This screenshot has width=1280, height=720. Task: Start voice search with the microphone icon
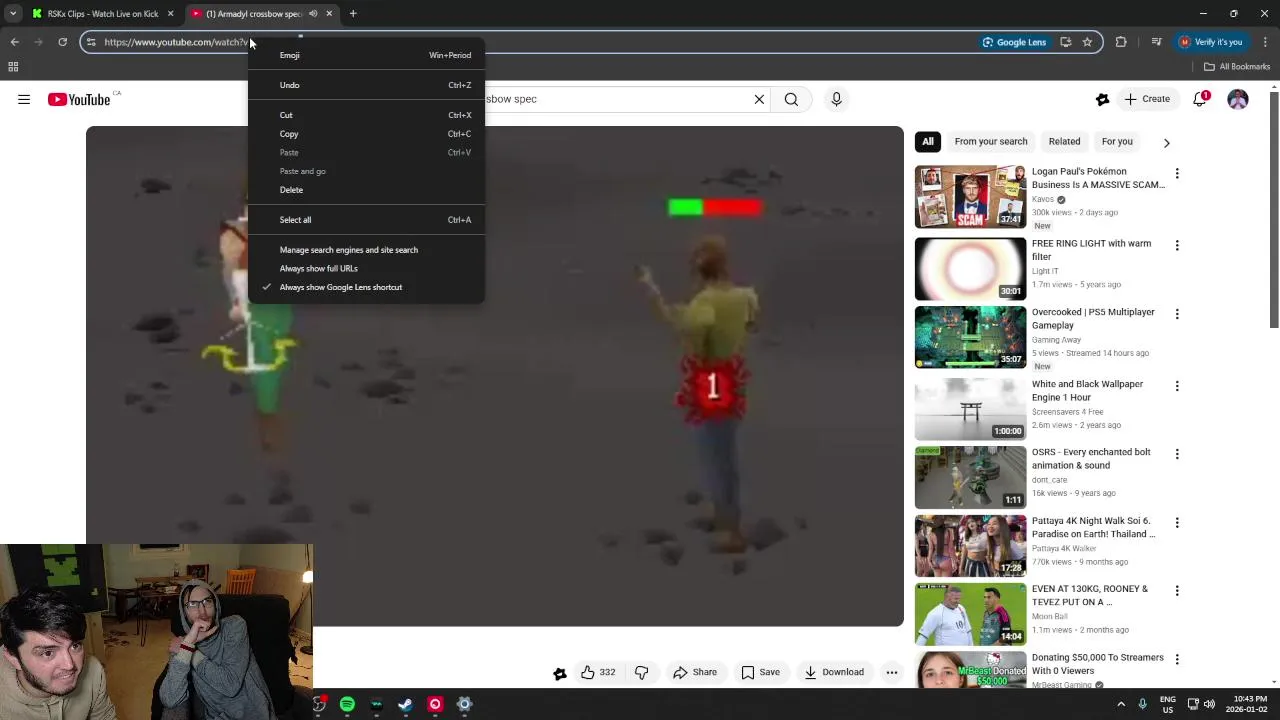(x=837, y=99)
